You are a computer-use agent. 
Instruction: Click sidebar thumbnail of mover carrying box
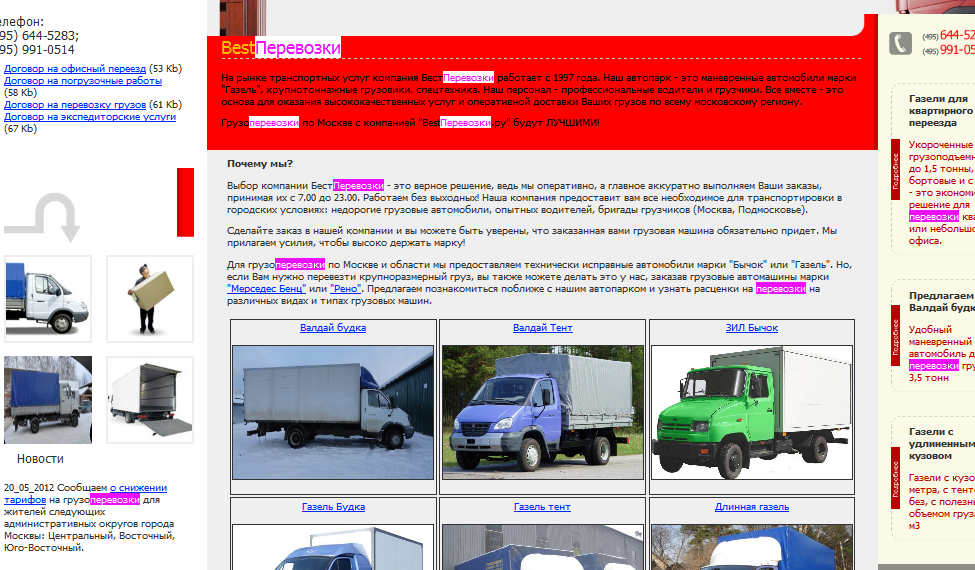pyautogui.click(x=150, y=298)
